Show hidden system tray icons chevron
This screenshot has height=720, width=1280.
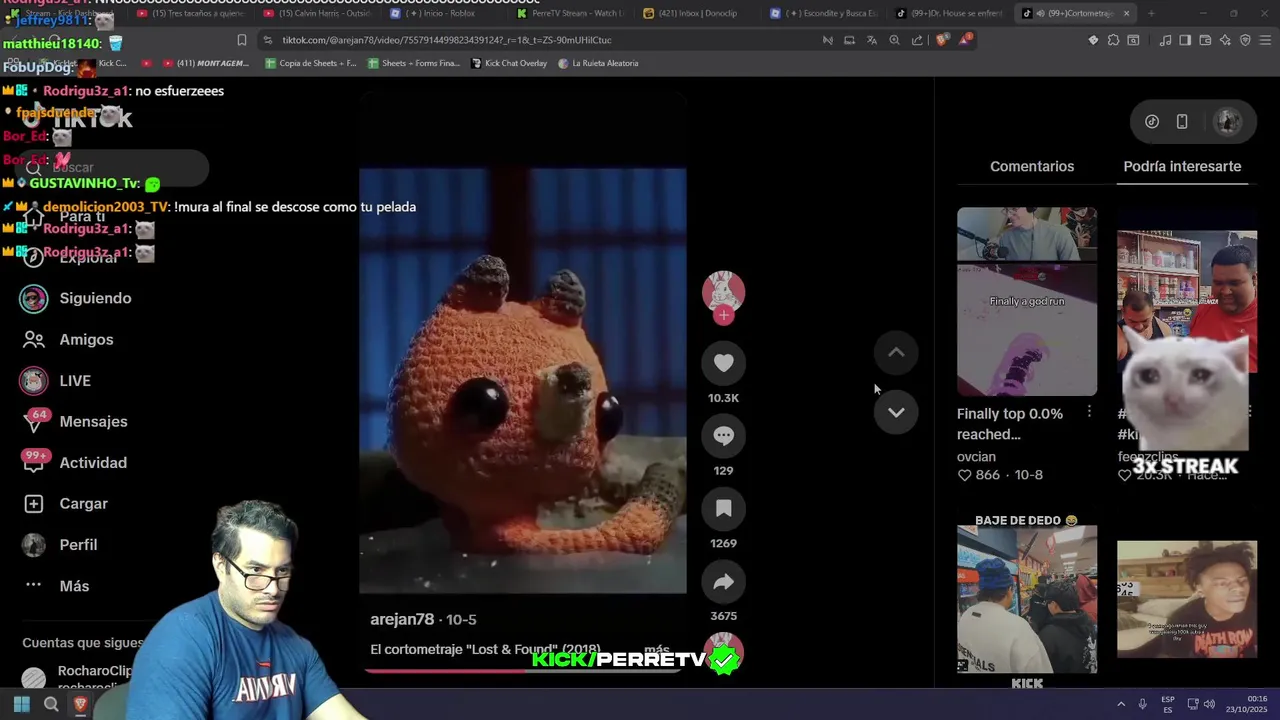(x=1121, y=704)
